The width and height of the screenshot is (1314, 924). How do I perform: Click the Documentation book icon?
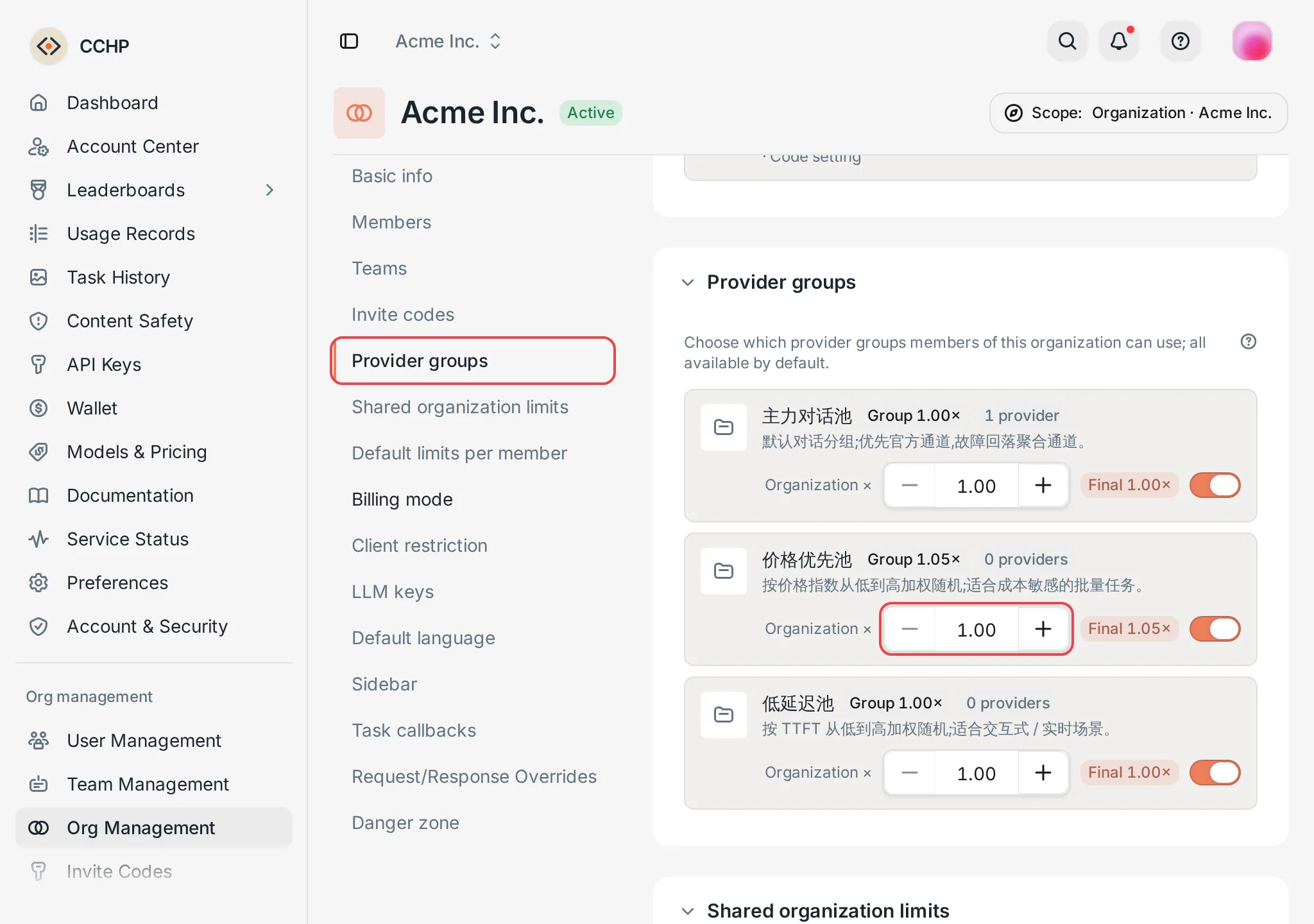point(38,495)
